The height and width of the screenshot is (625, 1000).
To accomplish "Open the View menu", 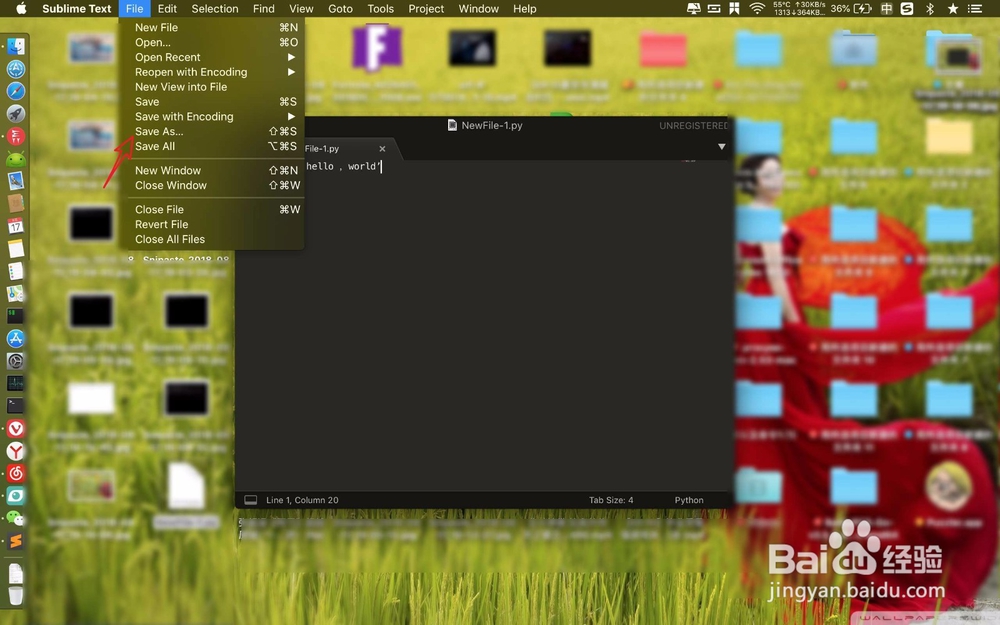I will pos(301,8).
